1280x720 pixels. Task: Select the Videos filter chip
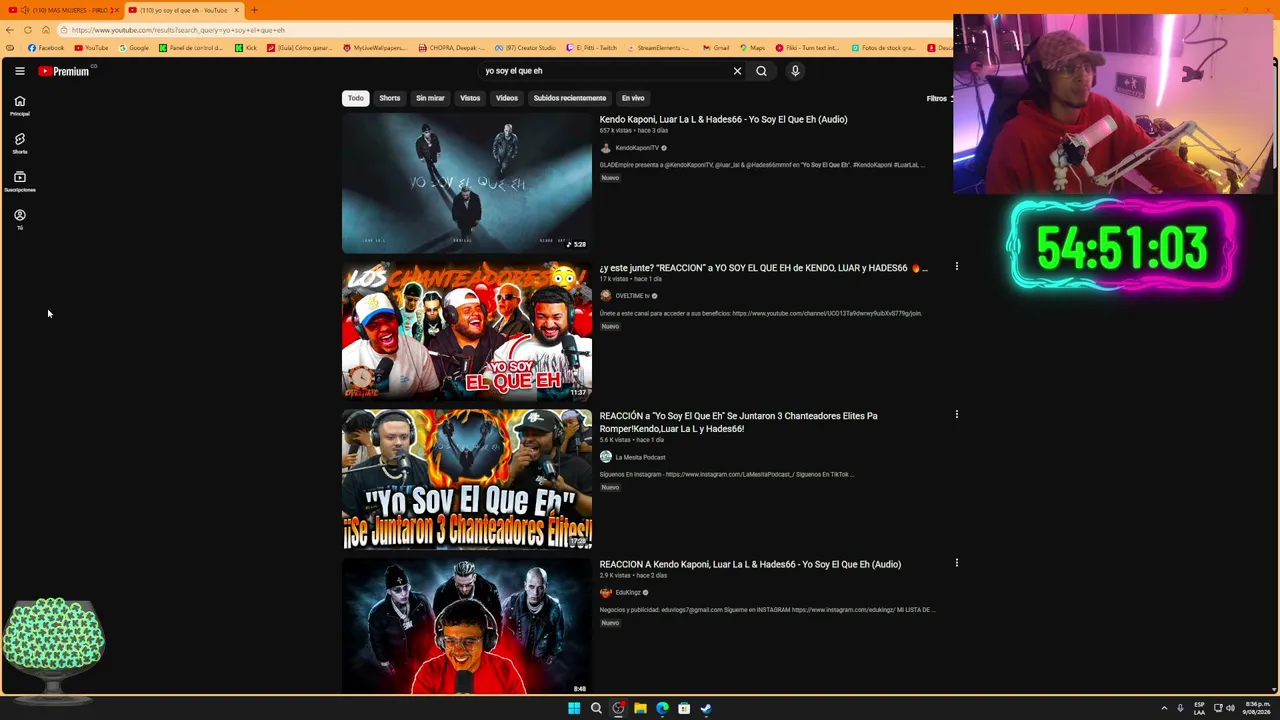pos(507,98)
